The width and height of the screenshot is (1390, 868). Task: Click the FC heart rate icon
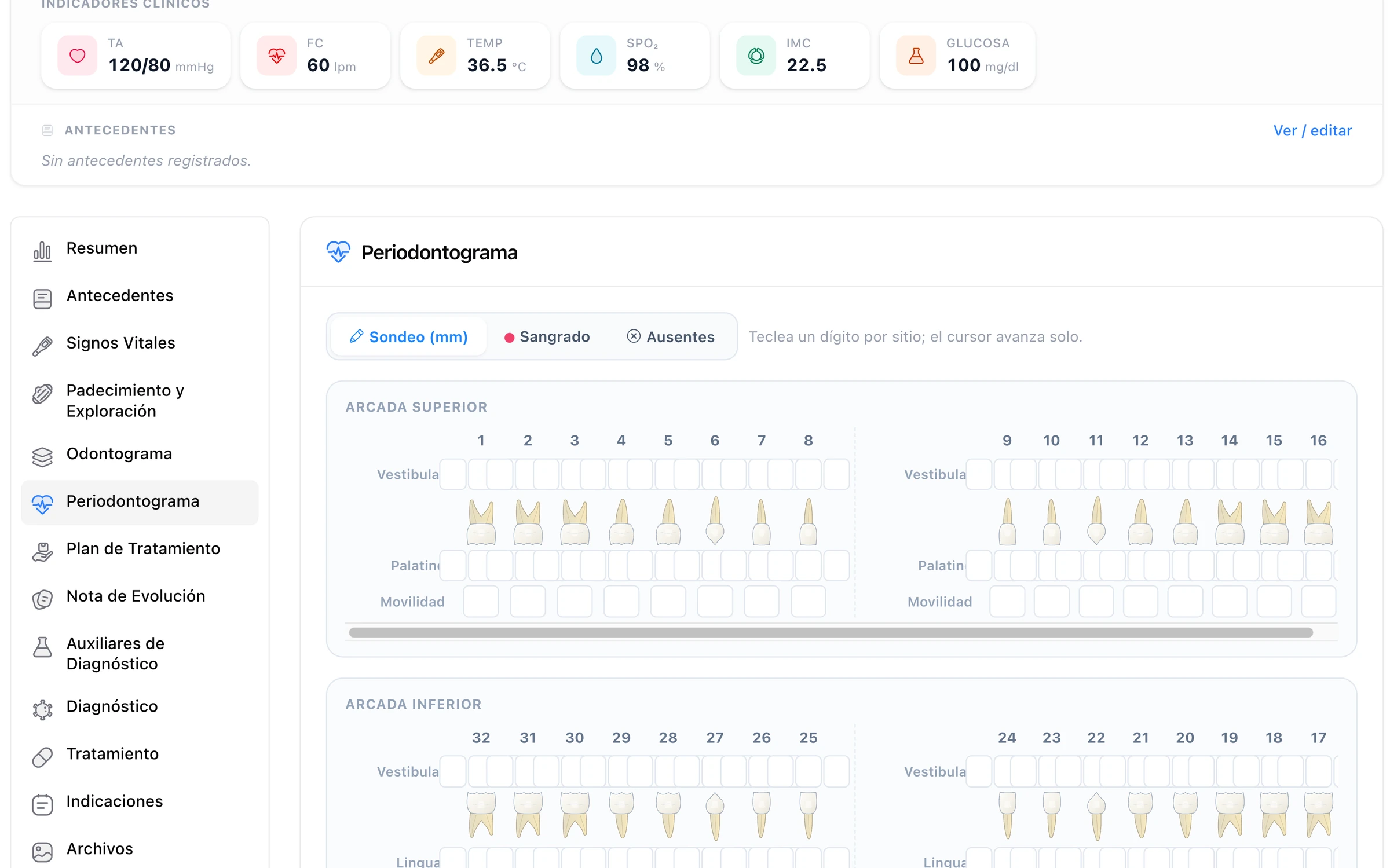tap(277, 56)
